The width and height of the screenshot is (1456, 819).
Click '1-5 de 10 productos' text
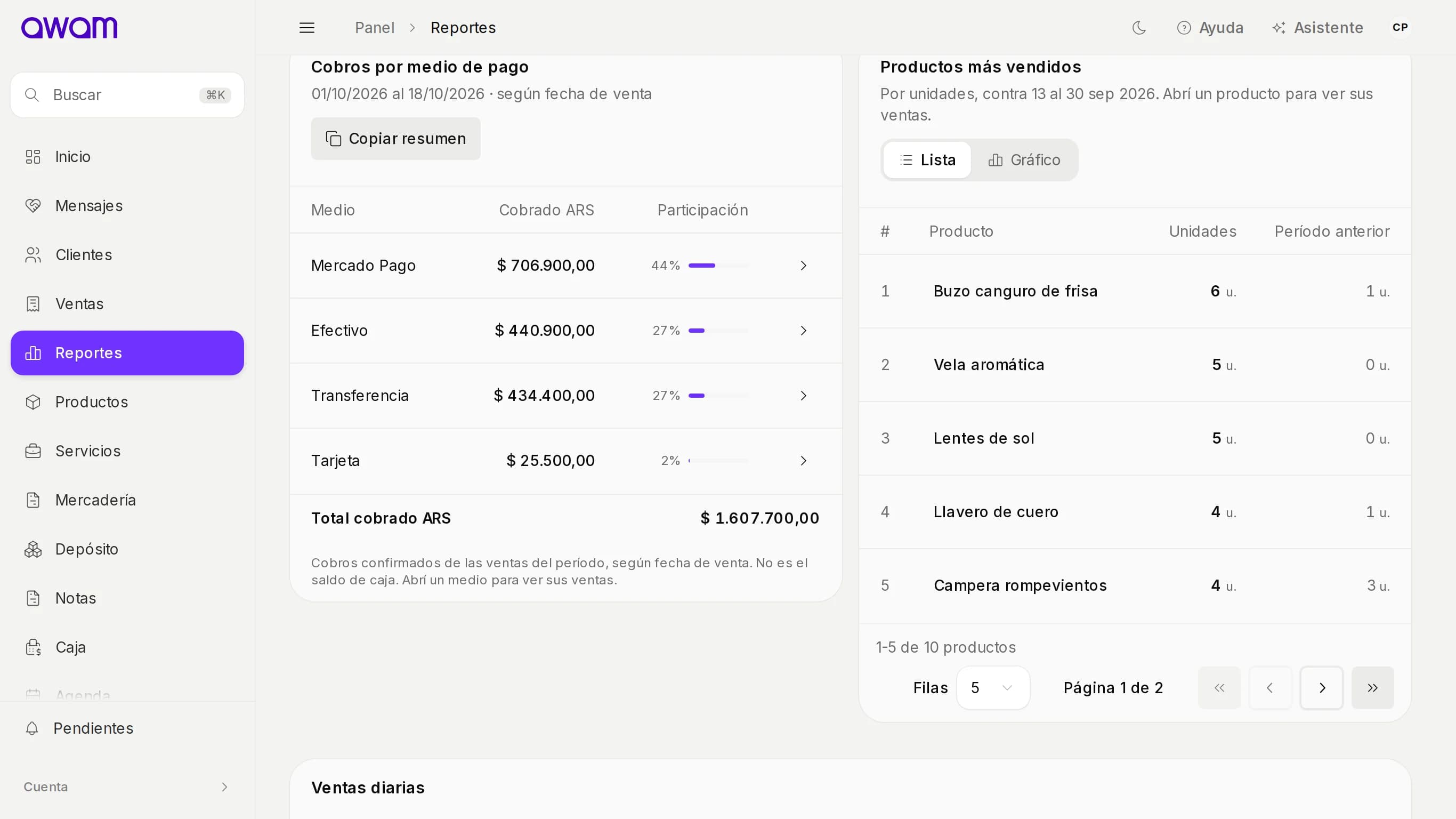945,647
